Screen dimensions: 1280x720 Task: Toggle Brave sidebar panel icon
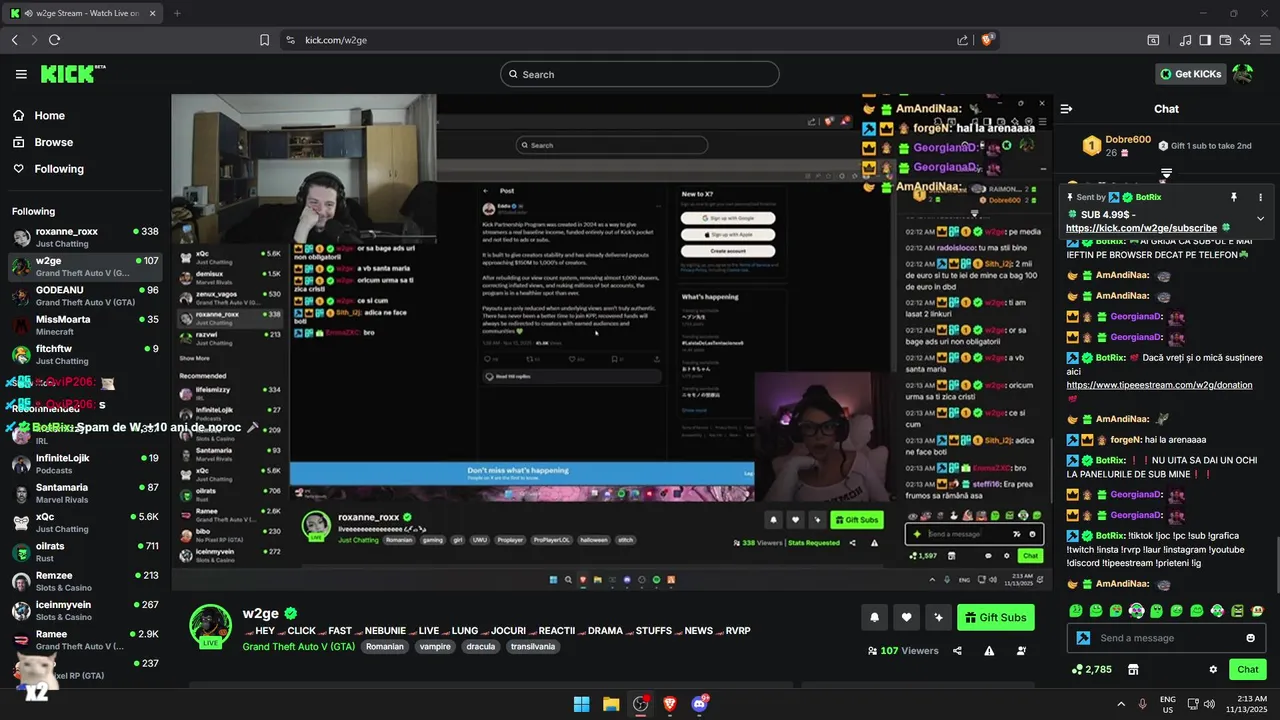click(x=1205, y=40)
